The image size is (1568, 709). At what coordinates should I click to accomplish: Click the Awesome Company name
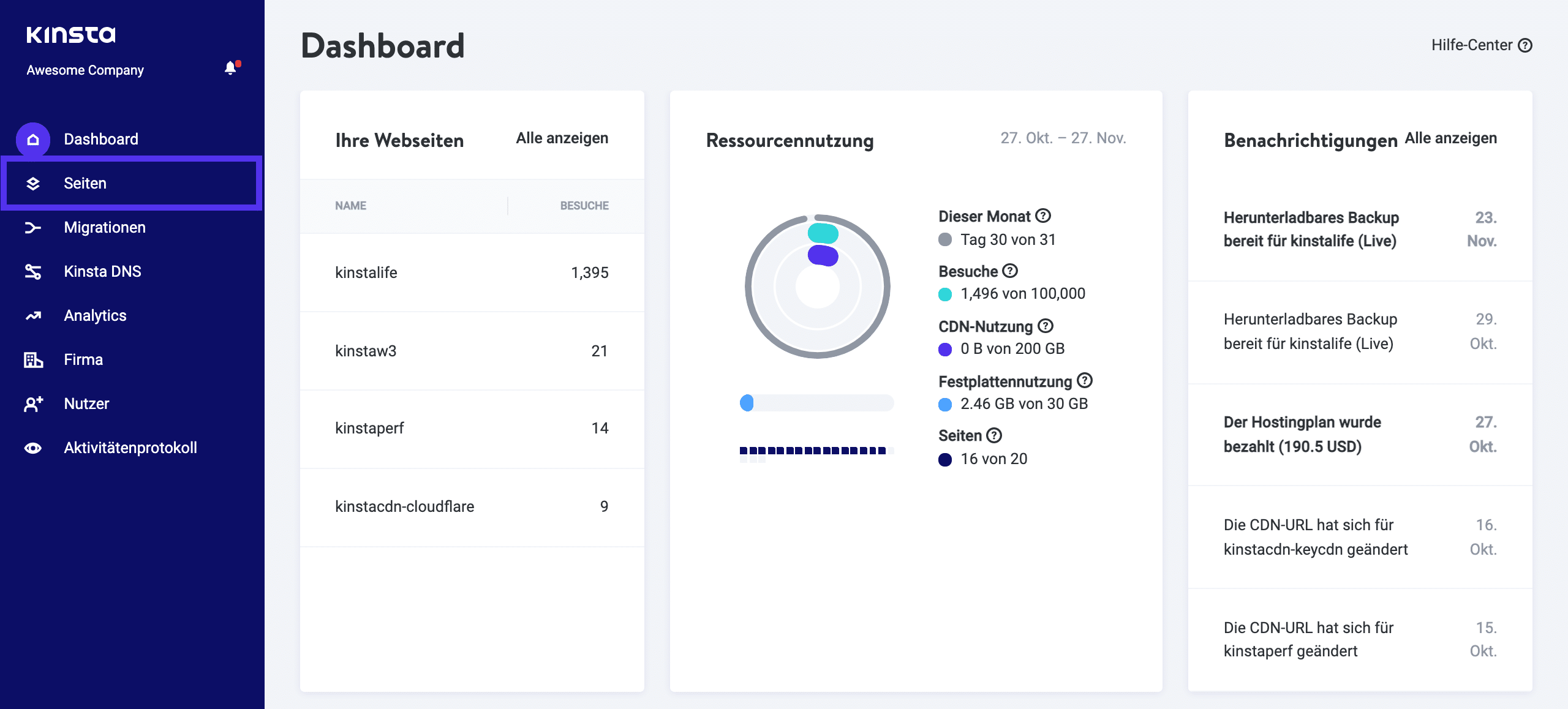click(85, 69)
